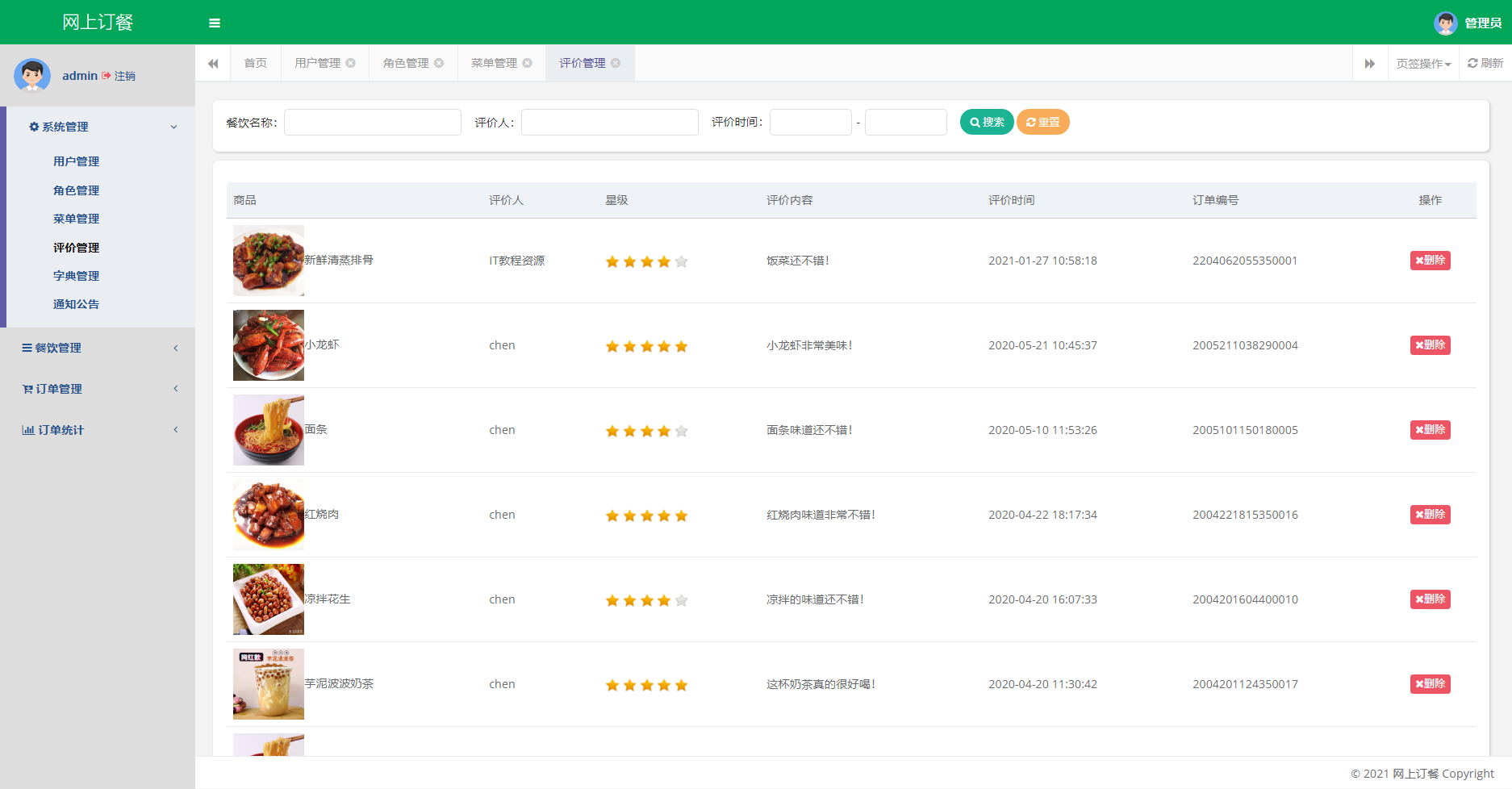Click order number 2005101150180005
1512x789 pixels.
point(1245,430)
